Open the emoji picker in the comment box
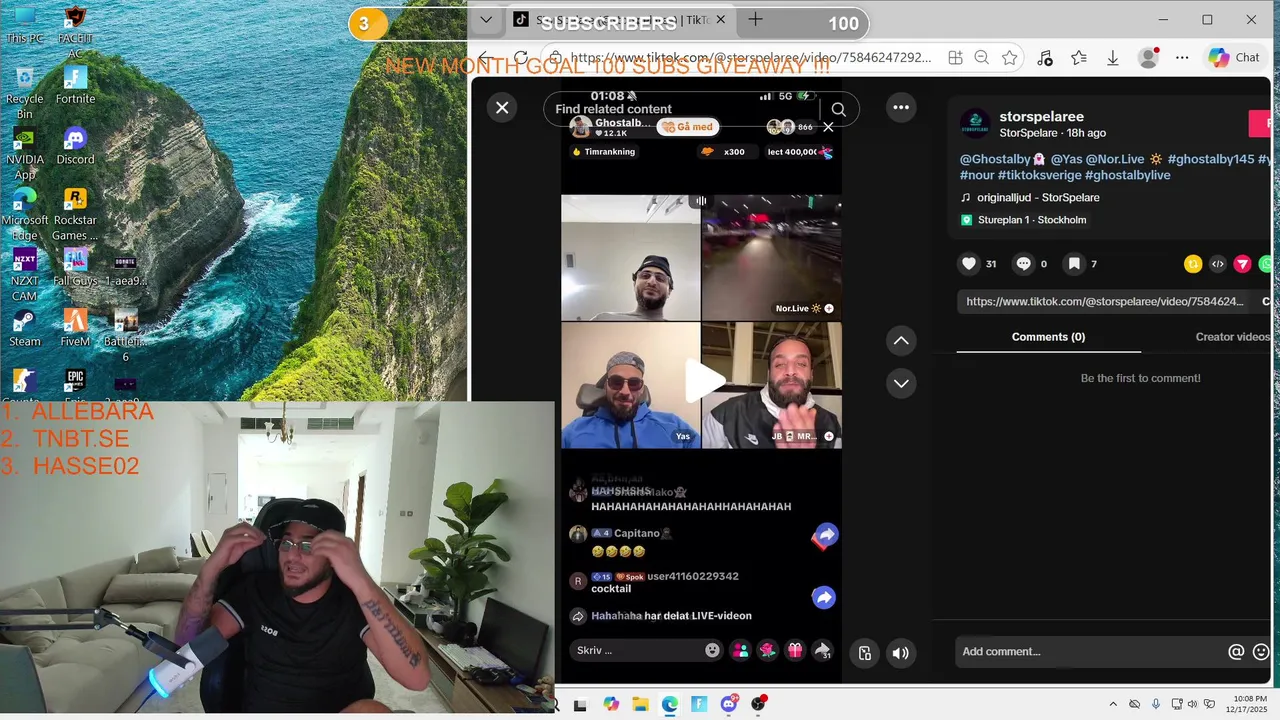 (x=1261, y=651)
